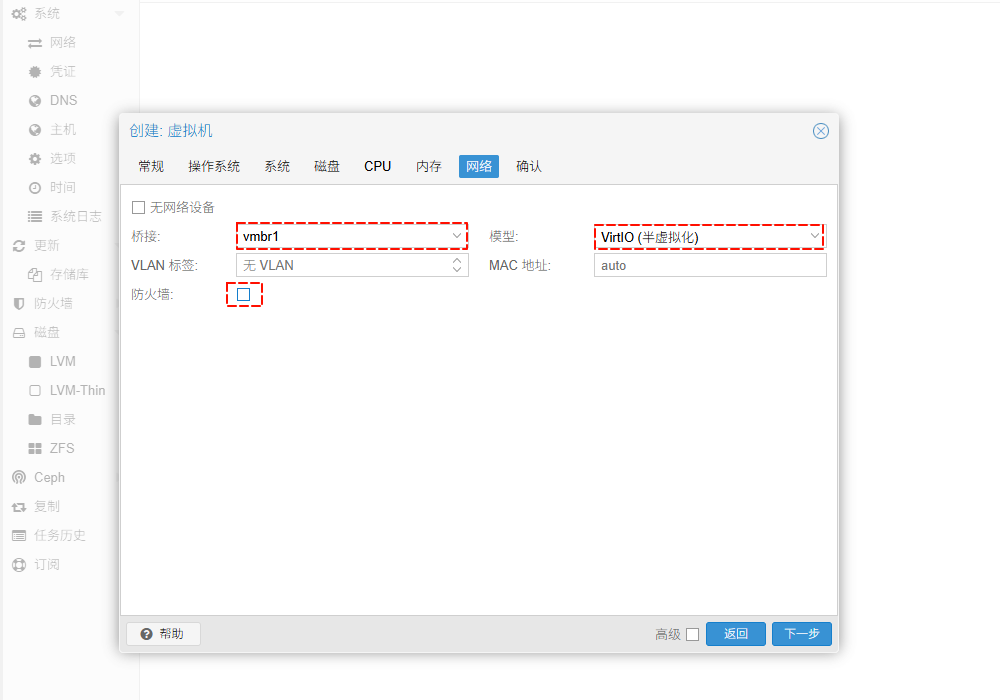Switch to the Disk (磁盘) tab in dialog

click(327, 166)
